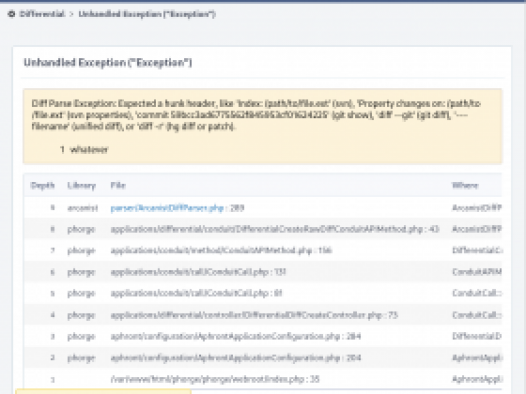Click the Differential gear icon in breadcrumbs
This screenshot has height=394, width=526.
point(11,14)
